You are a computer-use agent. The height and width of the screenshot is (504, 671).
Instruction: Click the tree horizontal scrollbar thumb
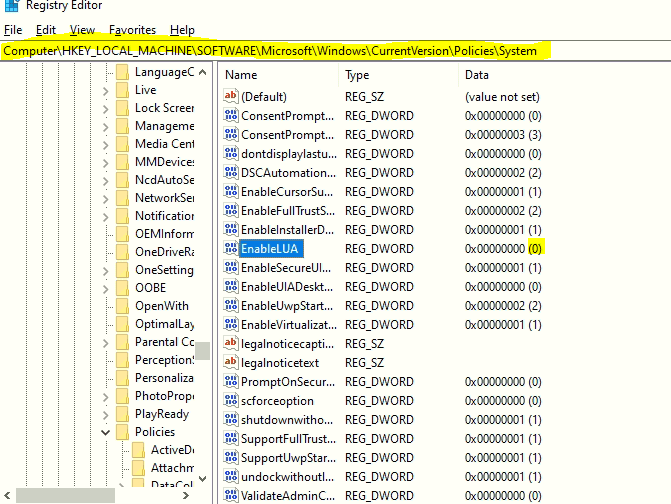pos(65,495)
